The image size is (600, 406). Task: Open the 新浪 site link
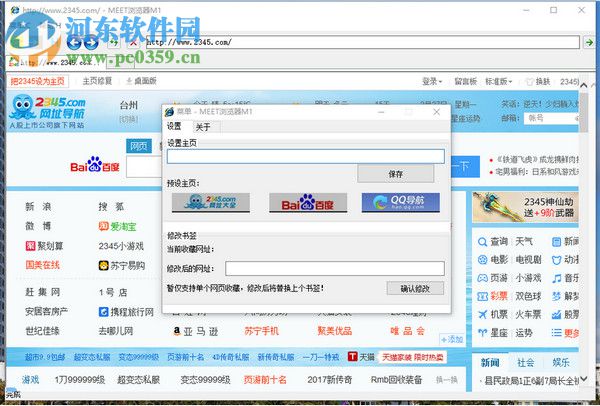click(38, 207)
